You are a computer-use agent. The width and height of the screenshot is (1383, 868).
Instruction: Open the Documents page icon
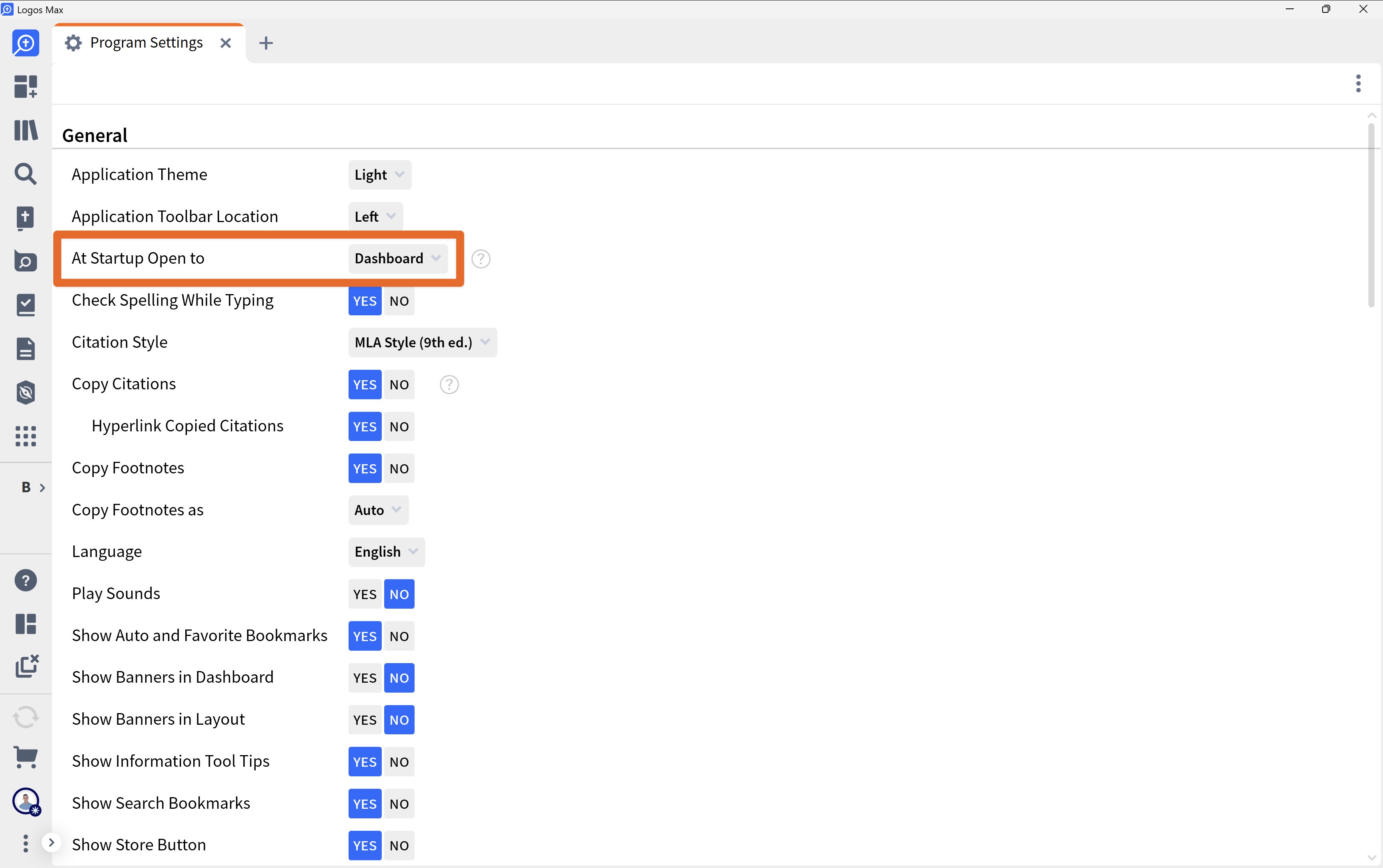coord(26,349)
